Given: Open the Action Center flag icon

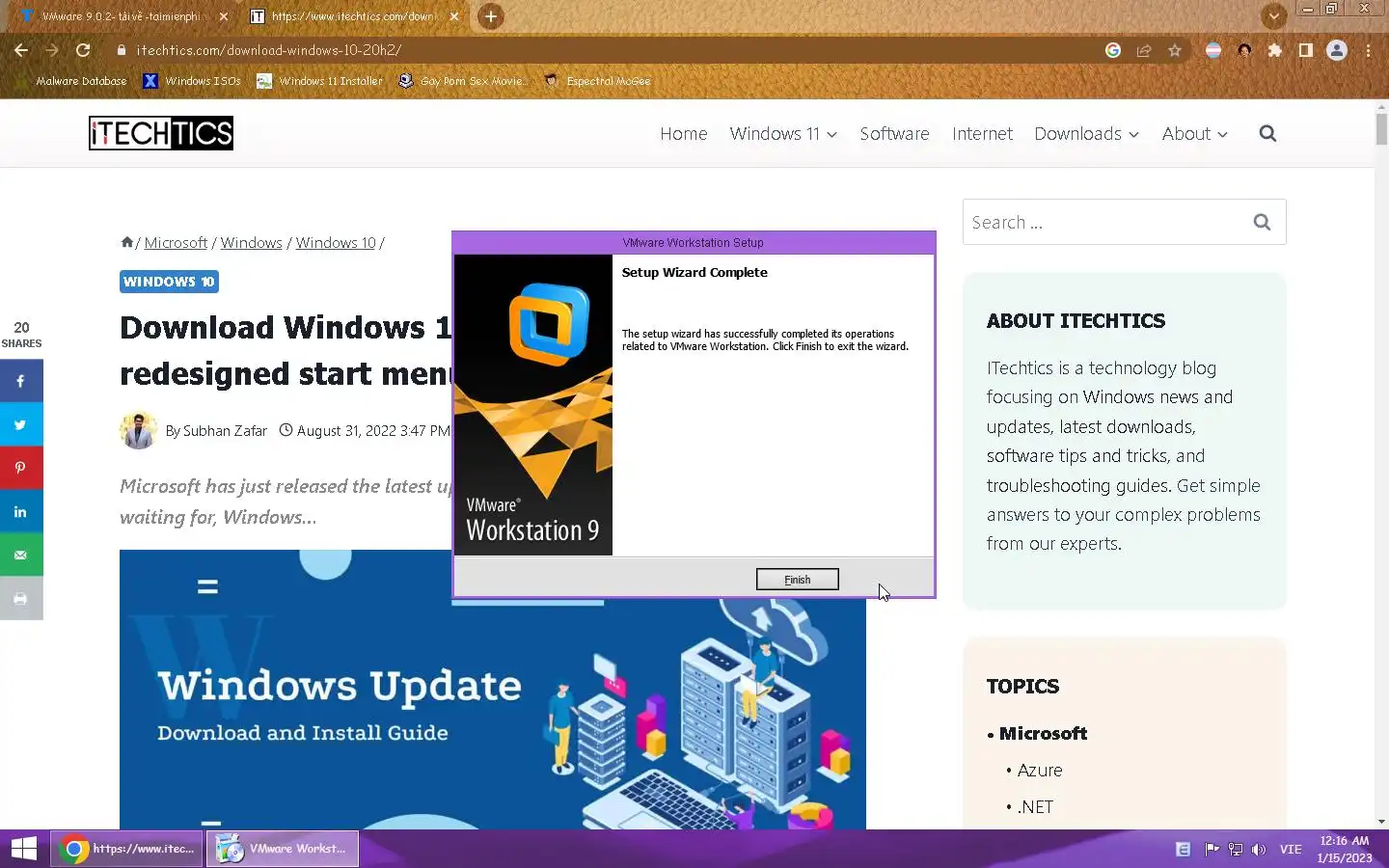Looking at the screenshot, I should point(1212,850).
